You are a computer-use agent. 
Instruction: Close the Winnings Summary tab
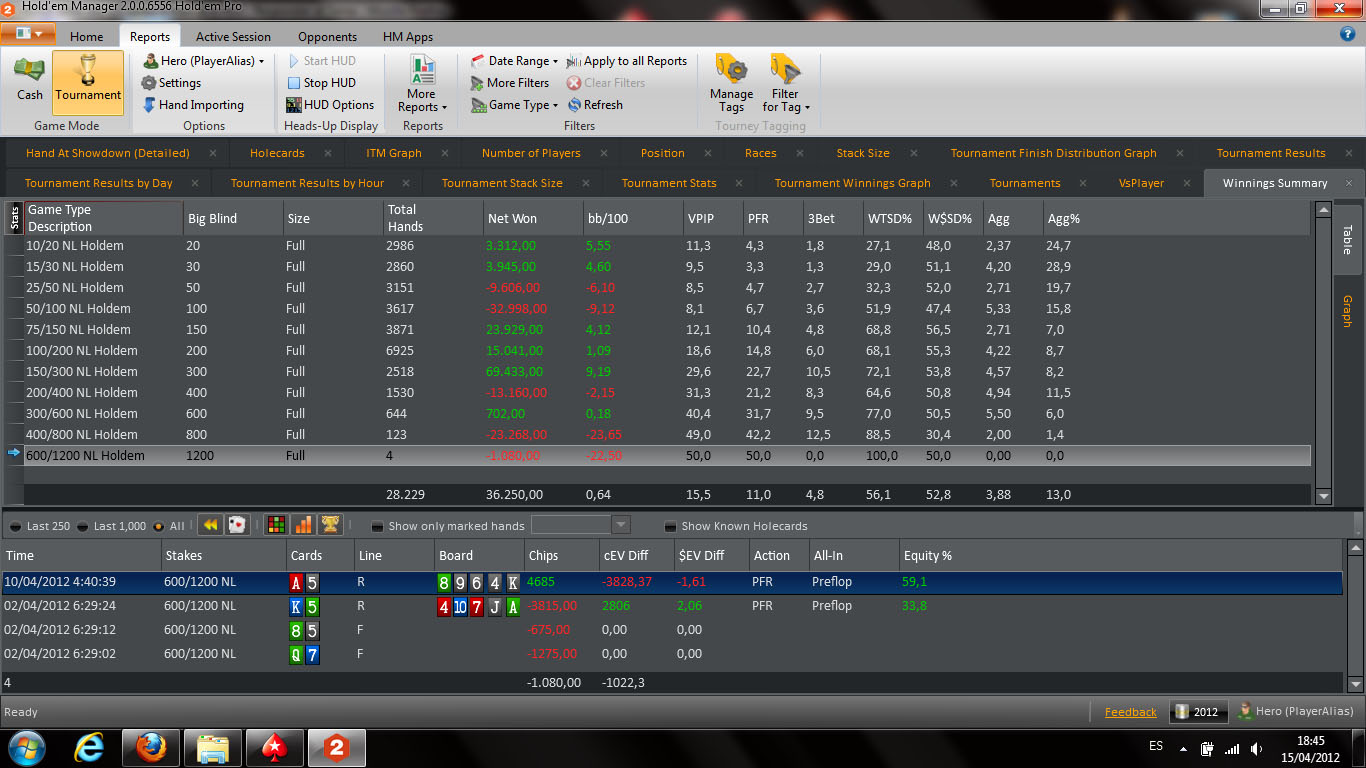(x=1348, y=183)
